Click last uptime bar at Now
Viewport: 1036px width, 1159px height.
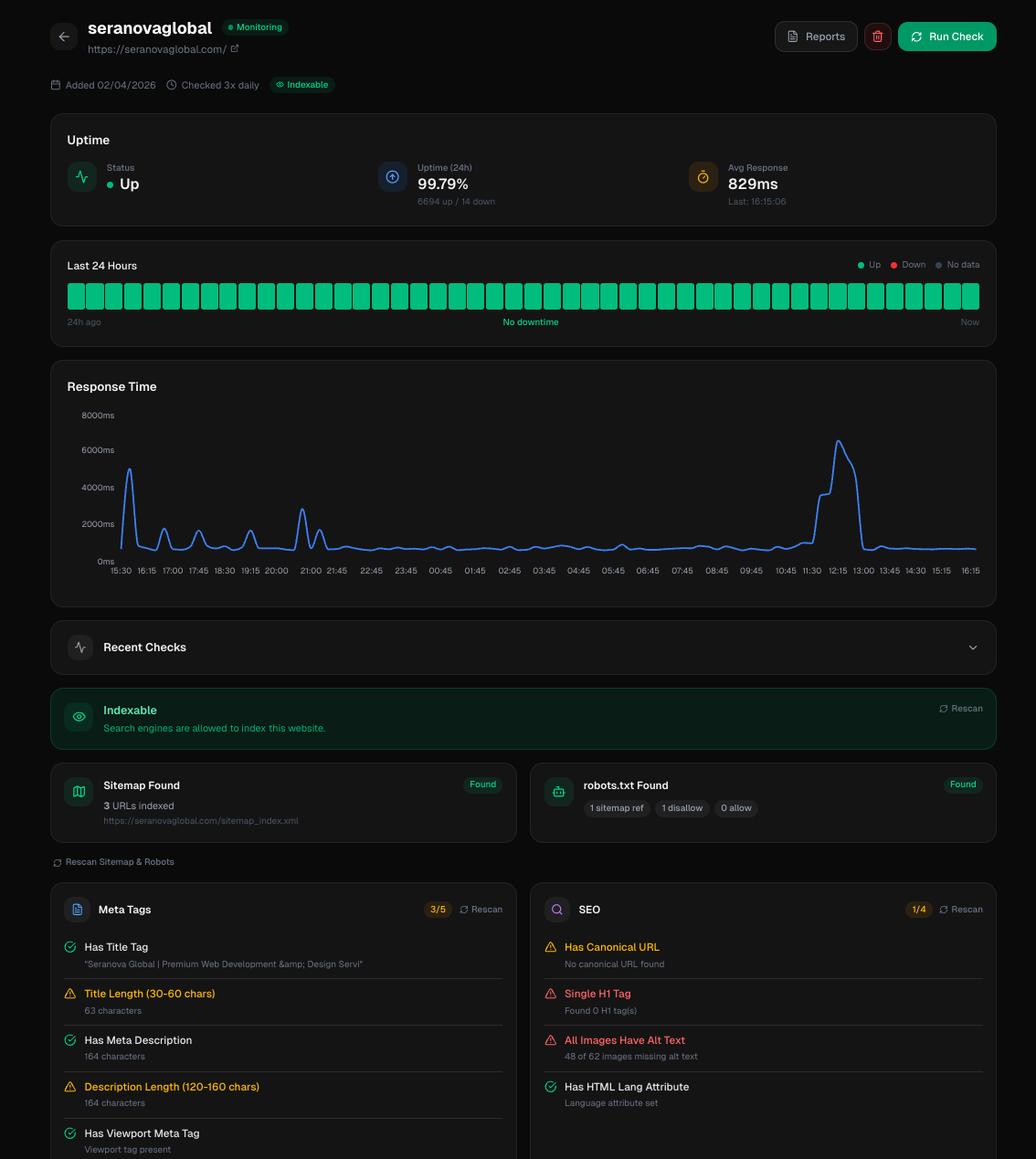970,296
